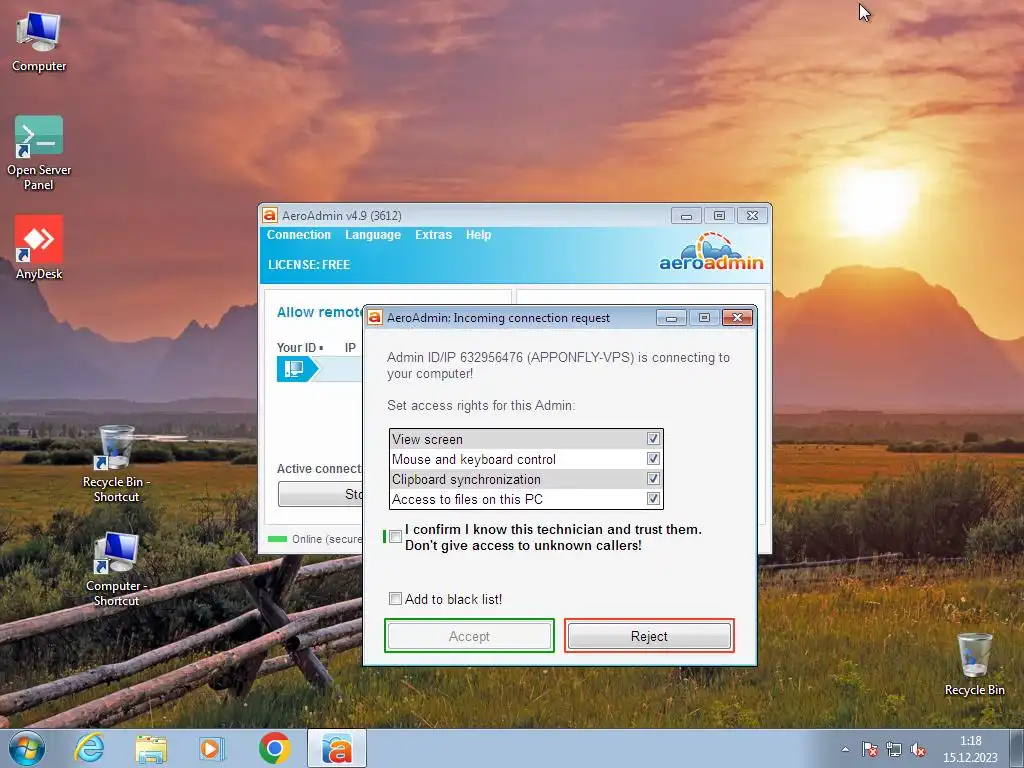Screen dimensions: 1024x768
Task: Uncheck Access to files on this PC
Action: click(652, 499)
